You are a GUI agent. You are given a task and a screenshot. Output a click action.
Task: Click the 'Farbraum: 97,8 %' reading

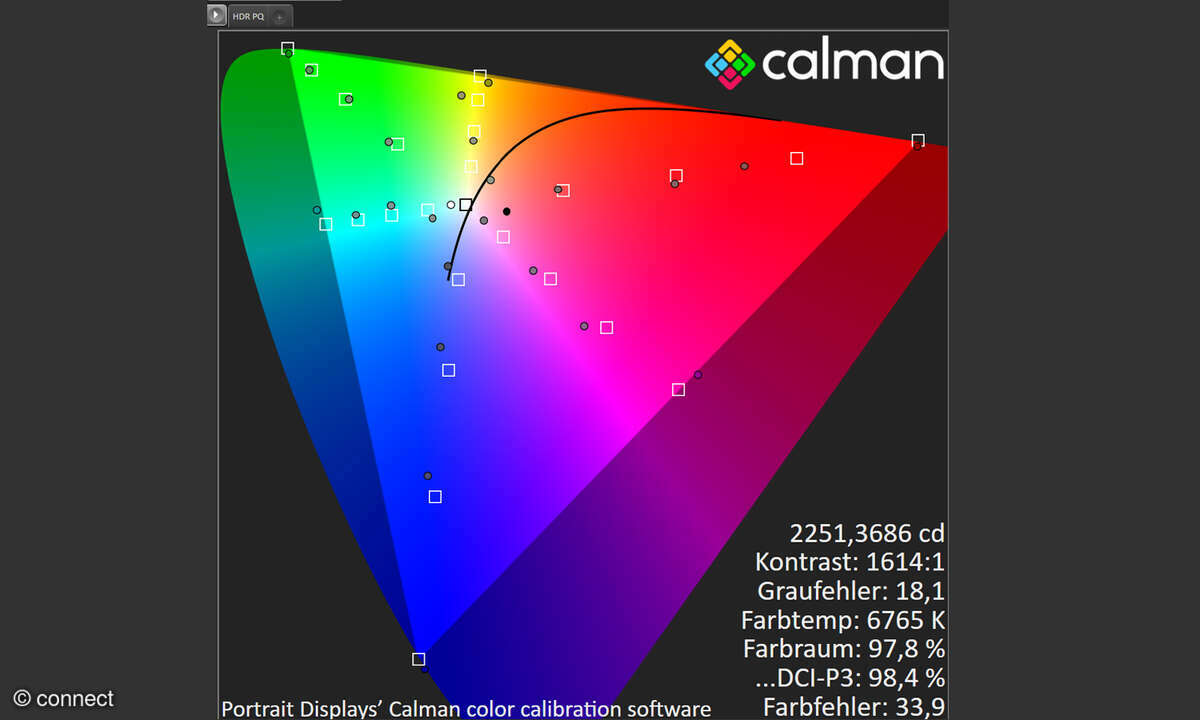click(x=844, y=650)
